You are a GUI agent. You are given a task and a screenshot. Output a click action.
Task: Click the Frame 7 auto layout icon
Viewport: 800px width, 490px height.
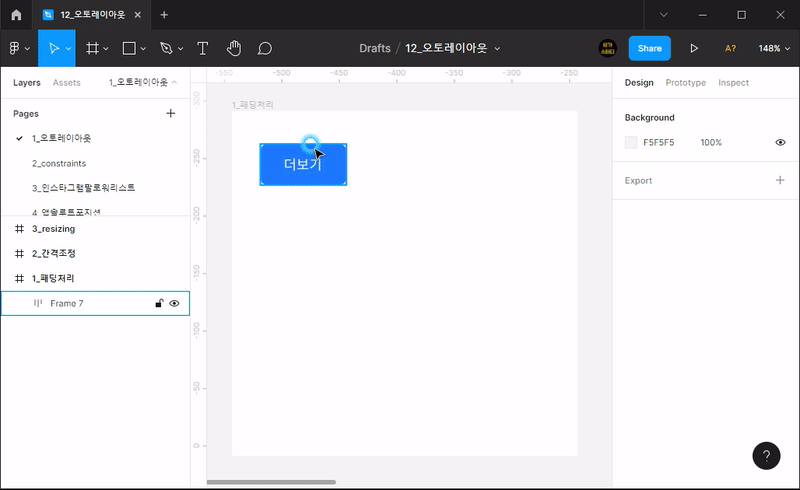tap(38, 303)
